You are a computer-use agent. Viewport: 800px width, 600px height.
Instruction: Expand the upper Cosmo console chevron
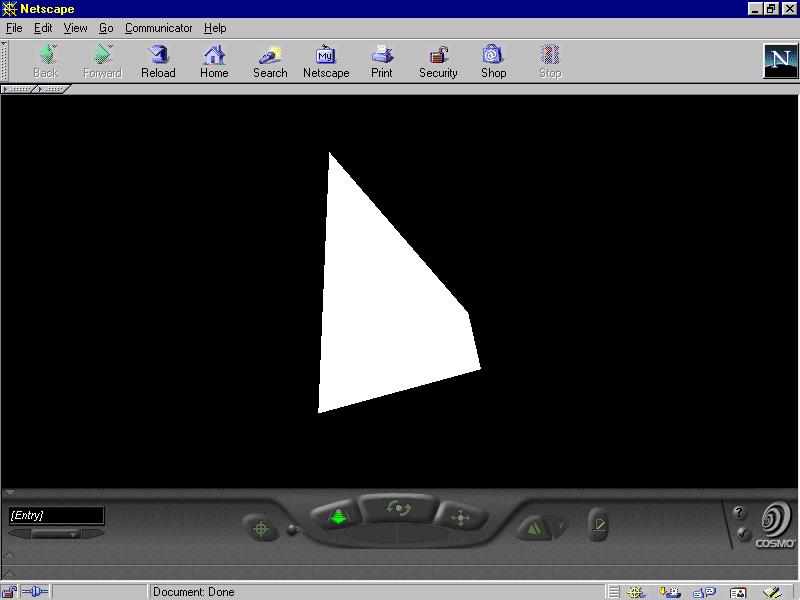pos(10,555)
